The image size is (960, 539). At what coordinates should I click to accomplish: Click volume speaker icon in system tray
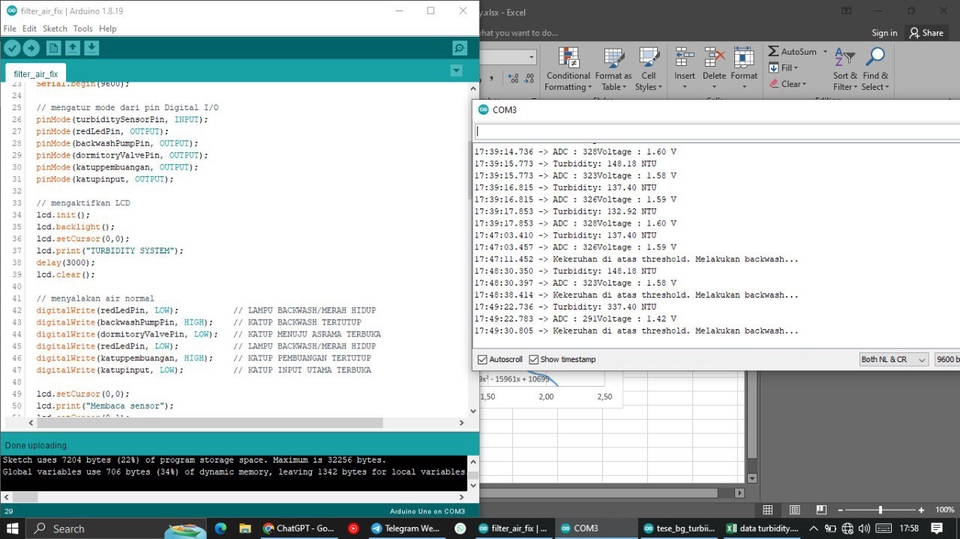click(x=864, y=528)
